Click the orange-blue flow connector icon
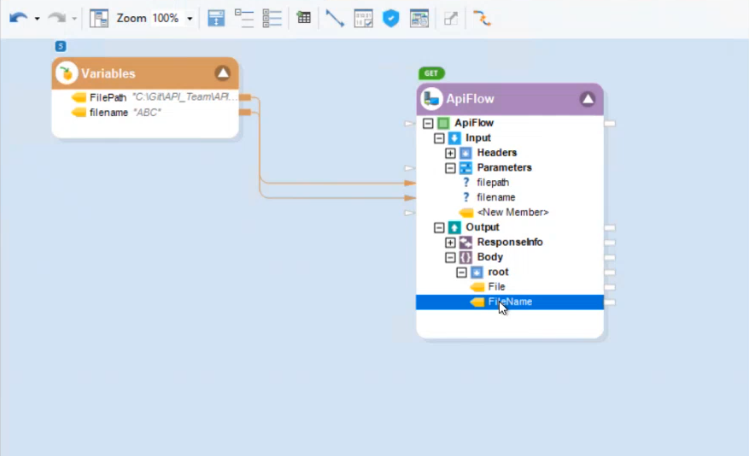The width and height of the screenshot is (749, 456). 482,18
